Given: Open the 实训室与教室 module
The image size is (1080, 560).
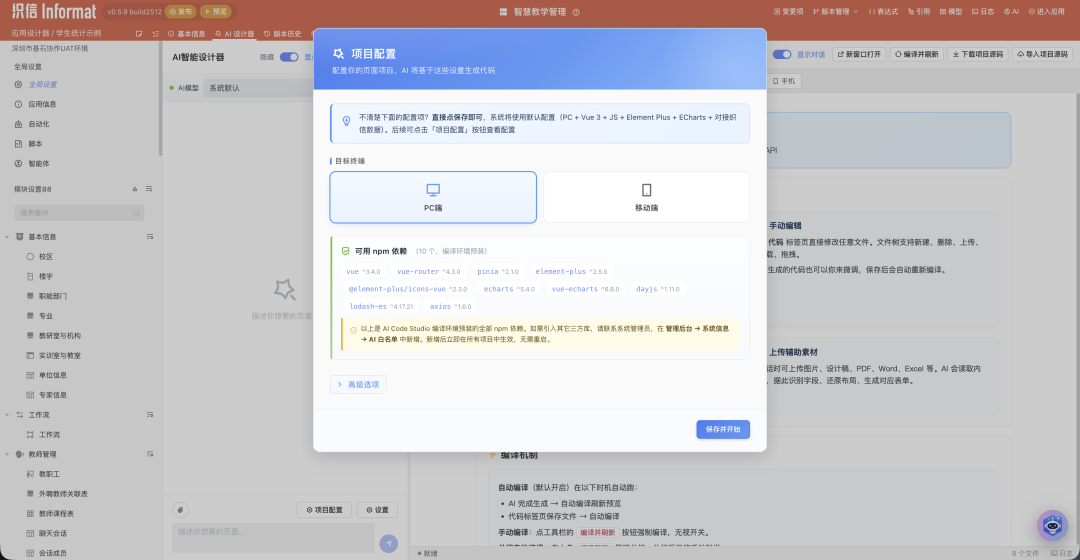Looking at the screenshot, I should [59, 356].
